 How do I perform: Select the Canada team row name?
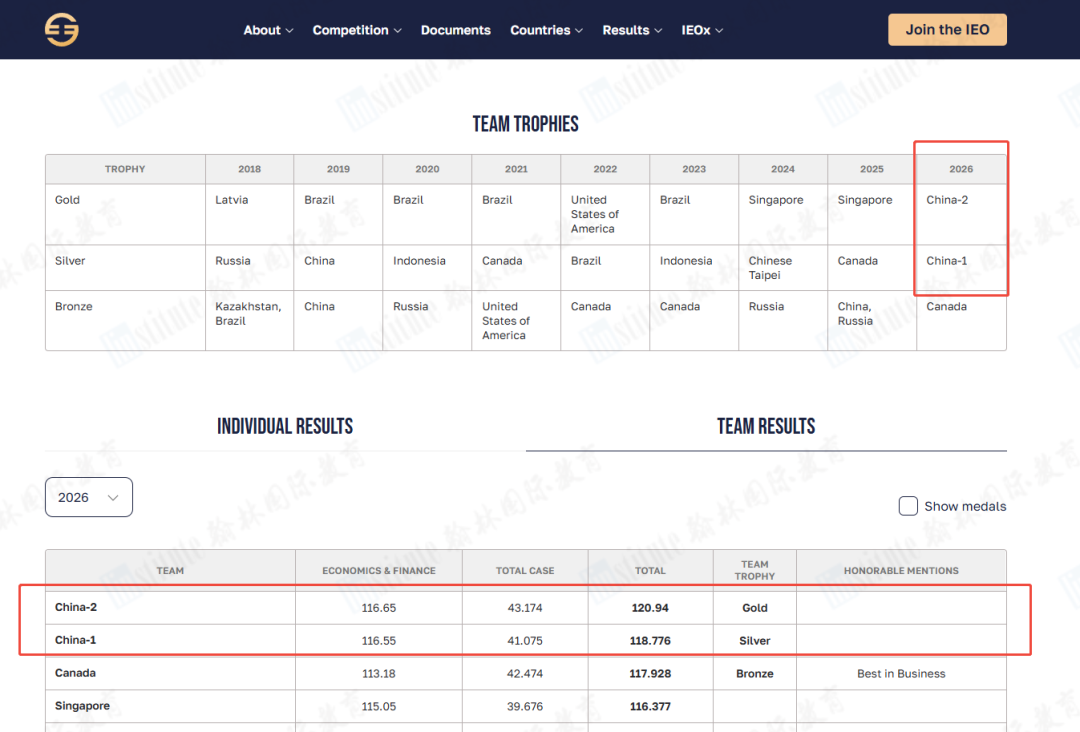tap(75, 673)
